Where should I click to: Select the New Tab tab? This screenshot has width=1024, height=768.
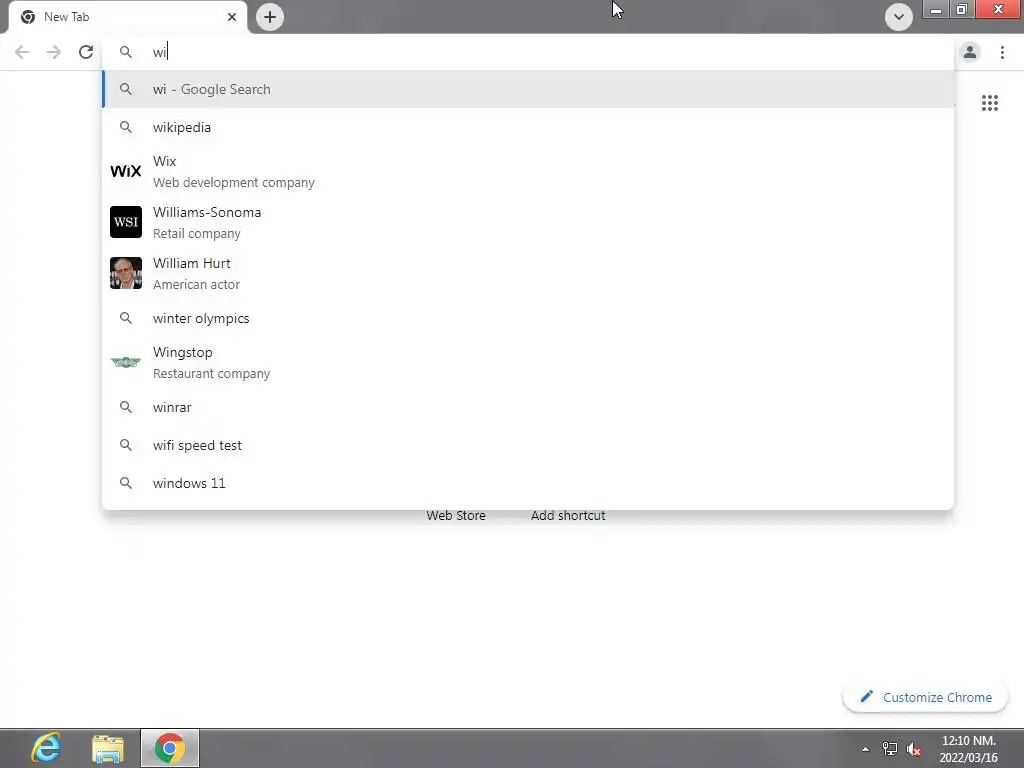tap(128, 17)
